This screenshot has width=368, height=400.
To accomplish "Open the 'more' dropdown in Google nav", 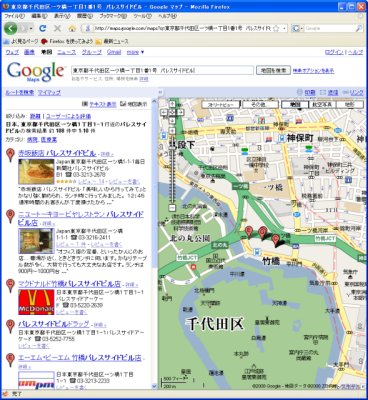I will coord(135,52).
